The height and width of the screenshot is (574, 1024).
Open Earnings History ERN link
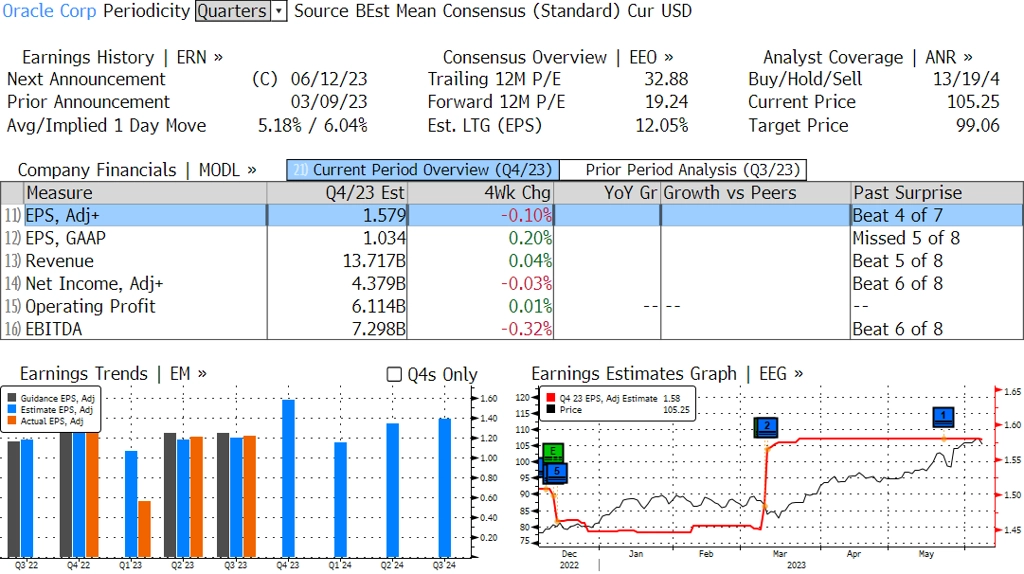tap(122, 57)
